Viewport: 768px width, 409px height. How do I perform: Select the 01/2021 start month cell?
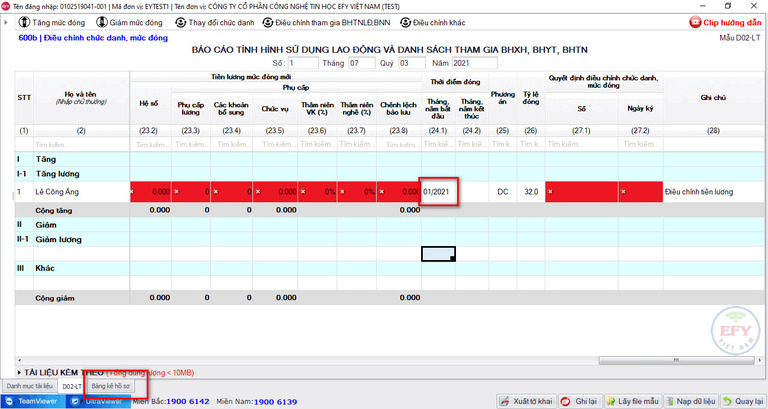pos(438,192)
